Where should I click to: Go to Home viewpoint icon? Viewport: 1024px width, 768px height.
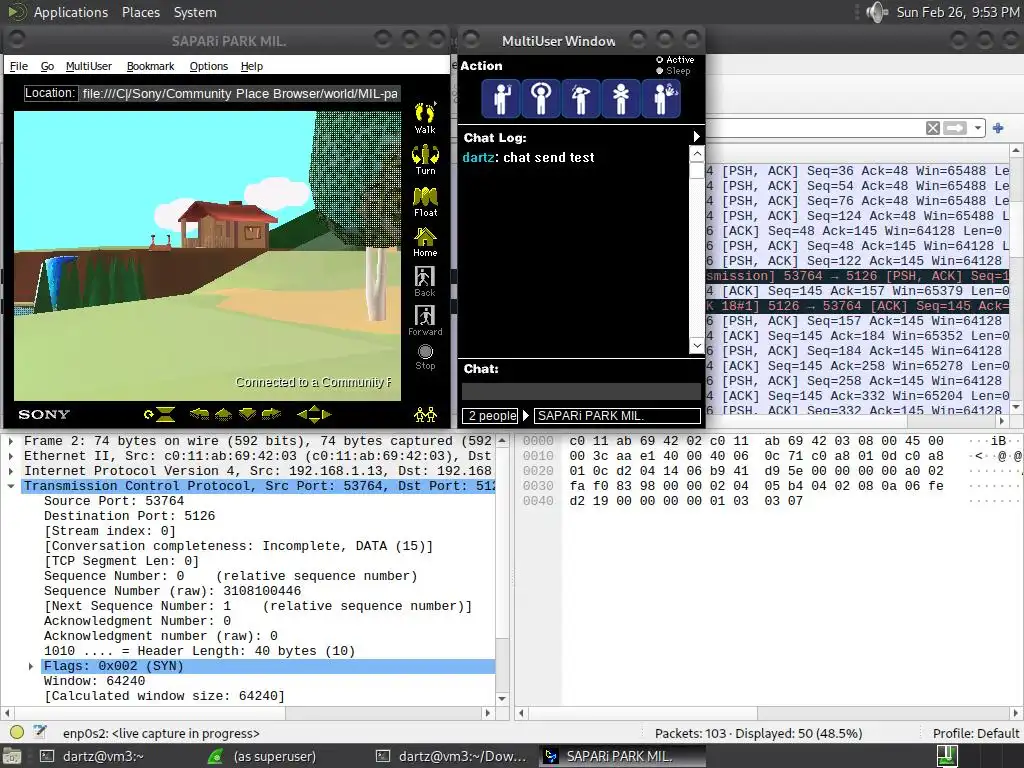pyautogui.click(x=425, y=242)
